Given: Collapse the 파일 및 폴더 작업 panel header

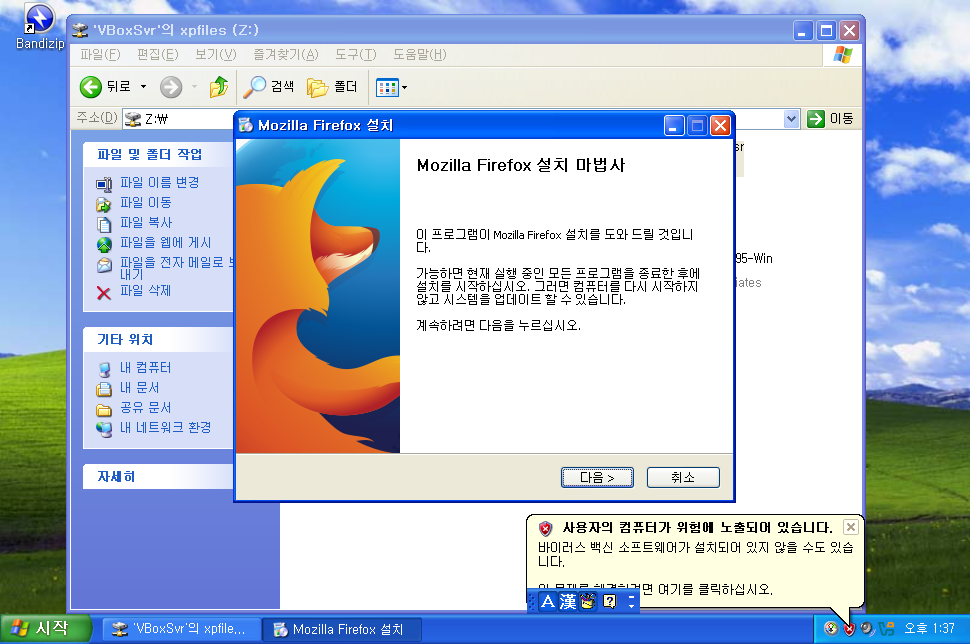Looking at the screenshot, I should click(x=158, y=154).
